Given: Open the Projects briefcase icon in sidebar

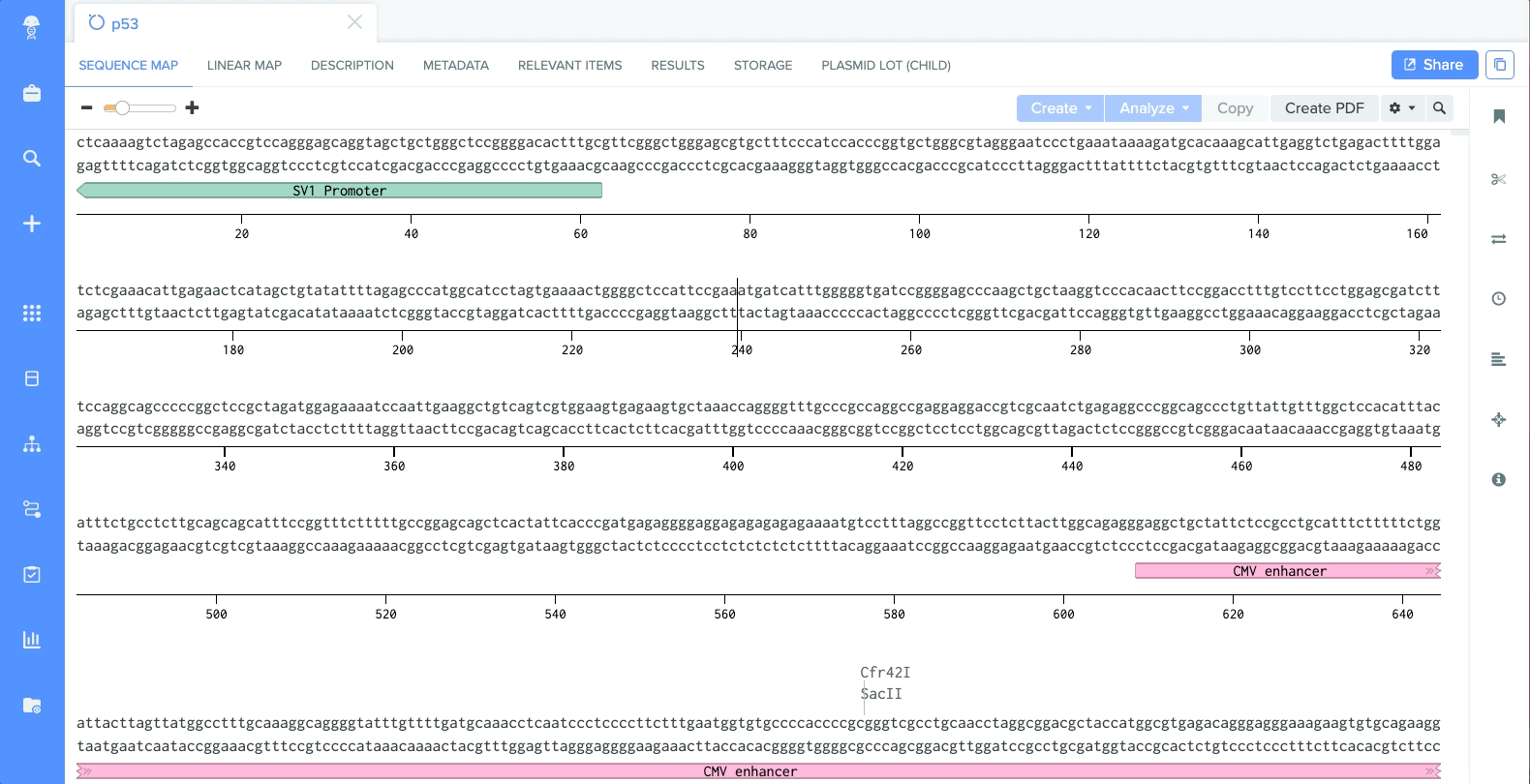Looking at the screenshot, I should pyautogui.click(x=32, y=94).
